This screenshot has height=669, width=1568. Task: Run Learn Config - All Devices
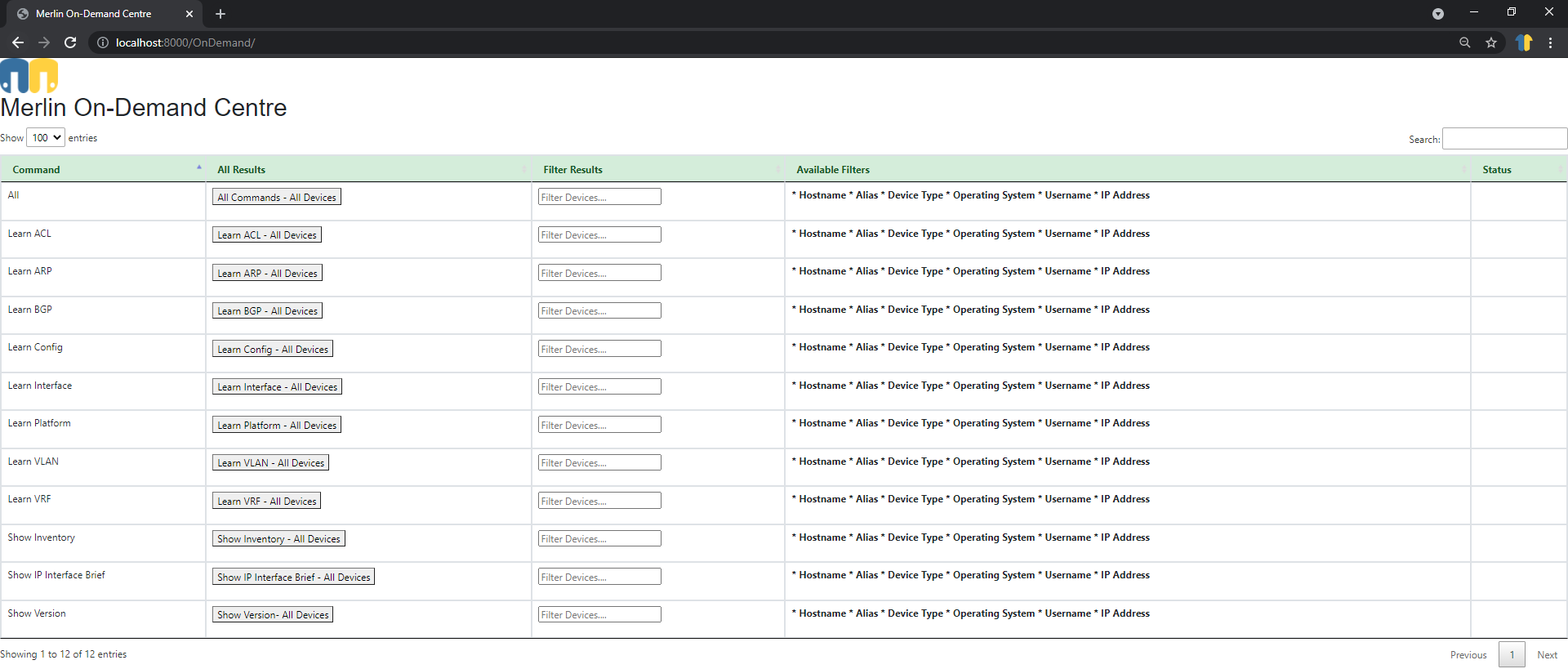(x=273, y=349)
